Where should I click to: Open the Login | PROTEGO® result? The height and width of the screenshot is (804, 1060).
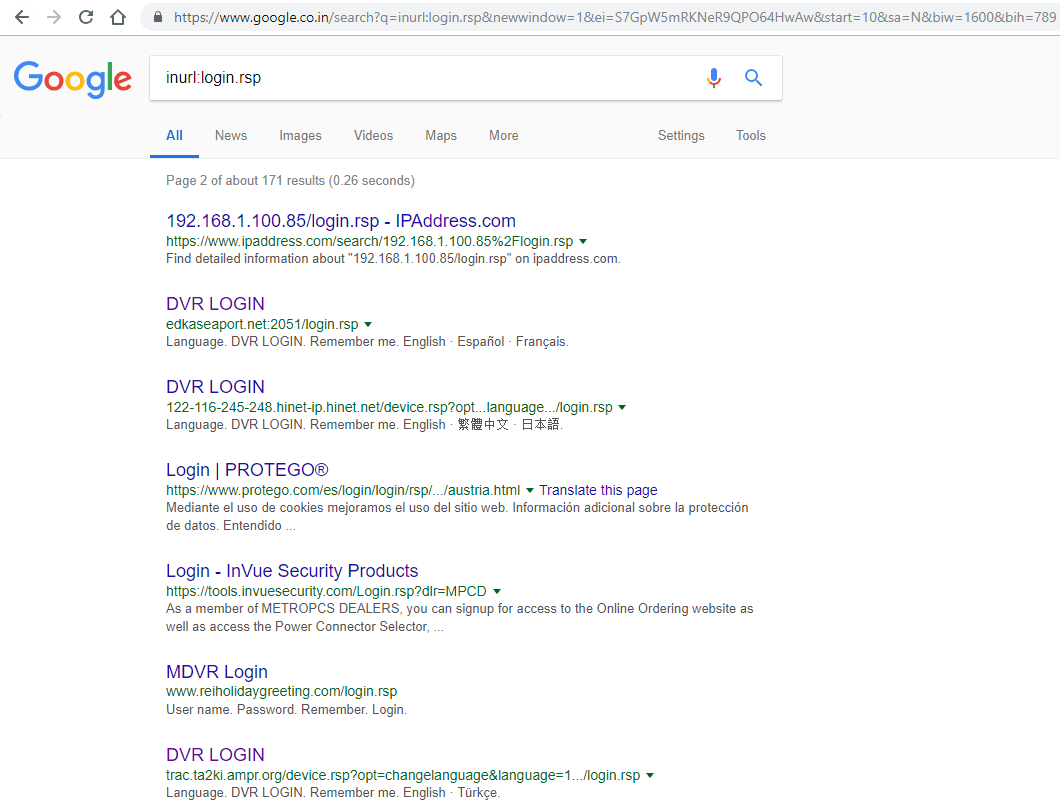tap(247, 470)
